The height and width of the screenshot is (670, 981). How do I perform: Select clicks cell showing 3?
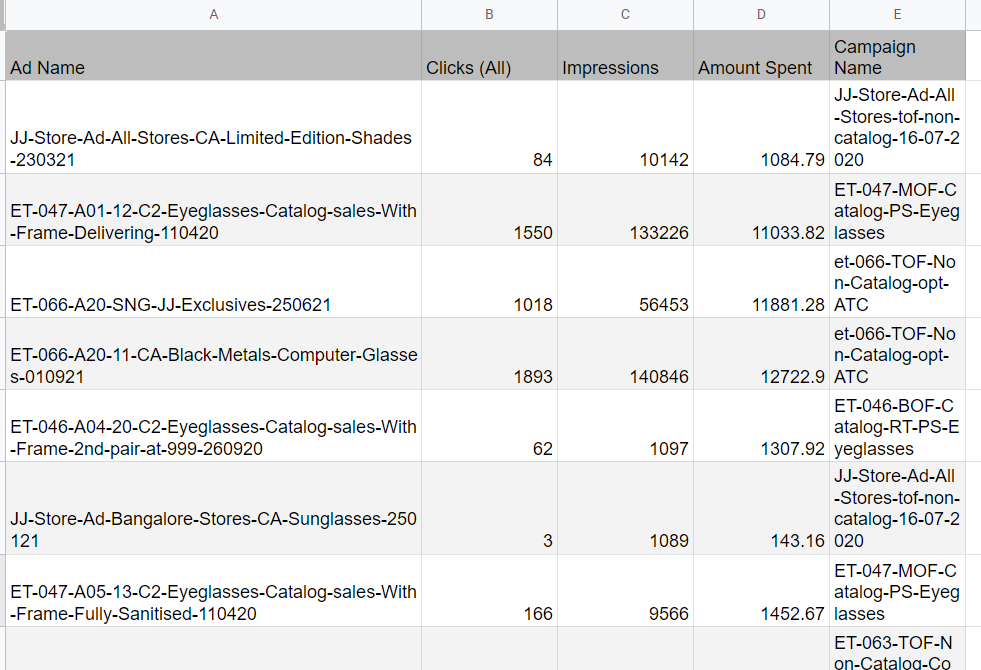(x=489, y=508)
